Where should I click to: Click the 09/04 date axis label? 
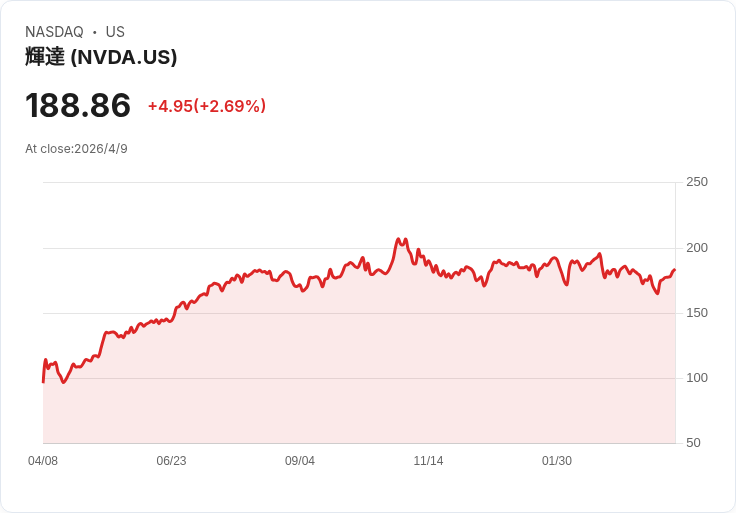point(300,461)
